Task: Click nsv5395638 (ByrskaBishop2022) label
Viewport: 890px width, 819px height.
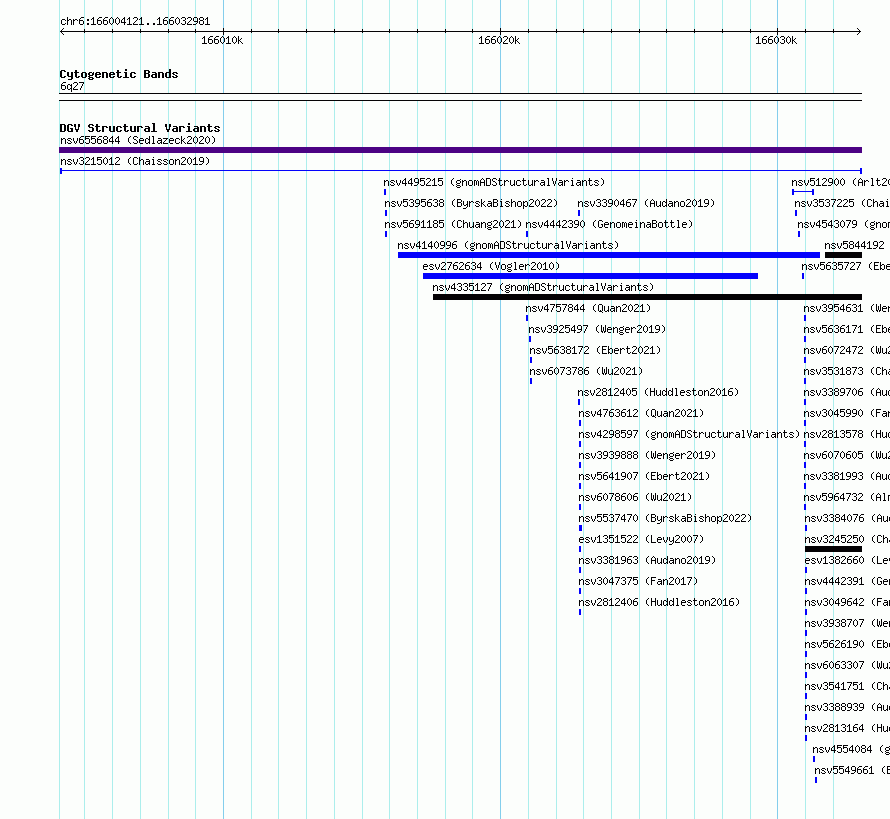Action: pyautogui.click(x=471, y=203)
